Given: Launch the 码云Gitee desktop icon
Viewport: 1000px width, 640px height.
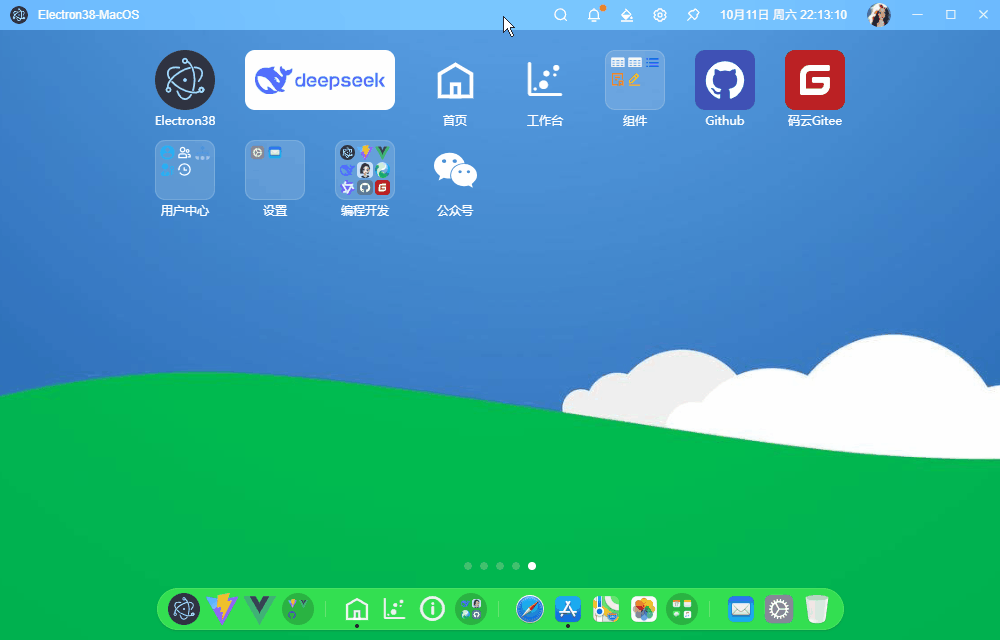Looking at the screenshot, I should click(x=814, y=80).
